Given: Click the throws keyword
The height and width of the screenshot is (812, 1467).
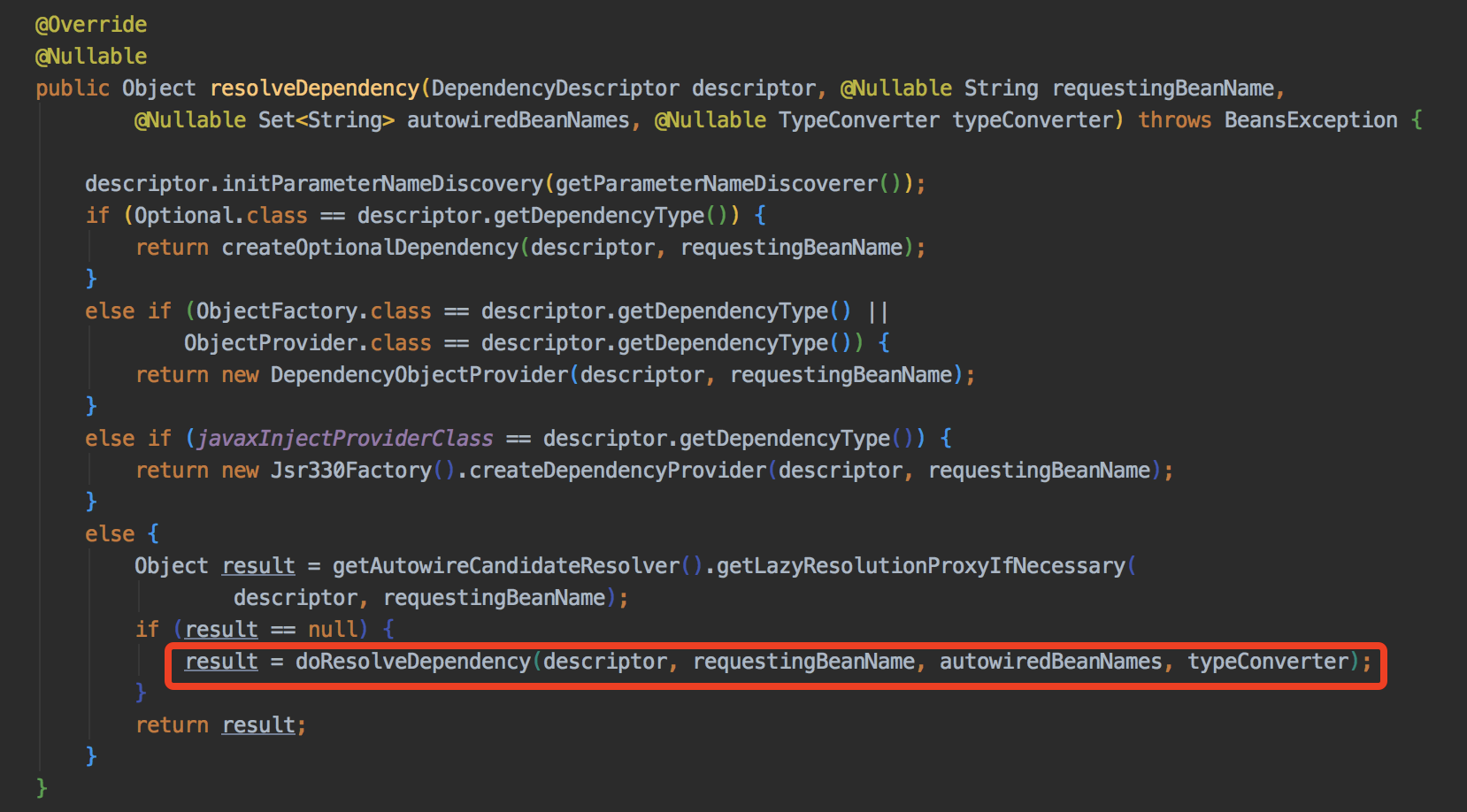Looking at the screenshot, I should coord(1175,120).
